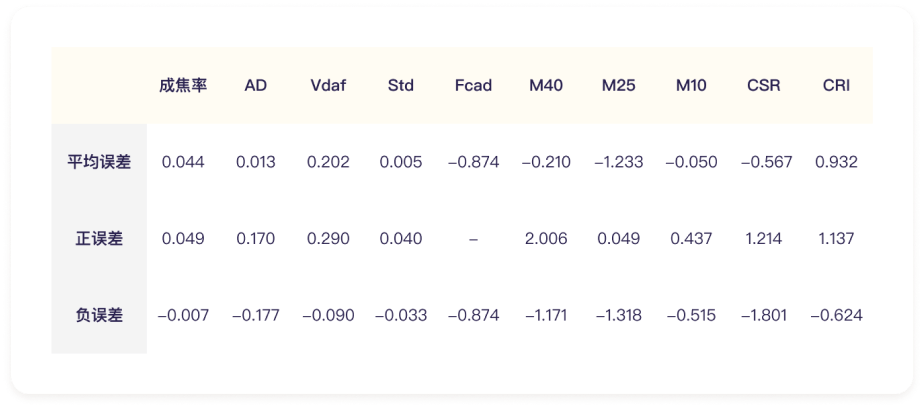922x407 pixels.
Task: Select the AD column header
Action: 255,86
